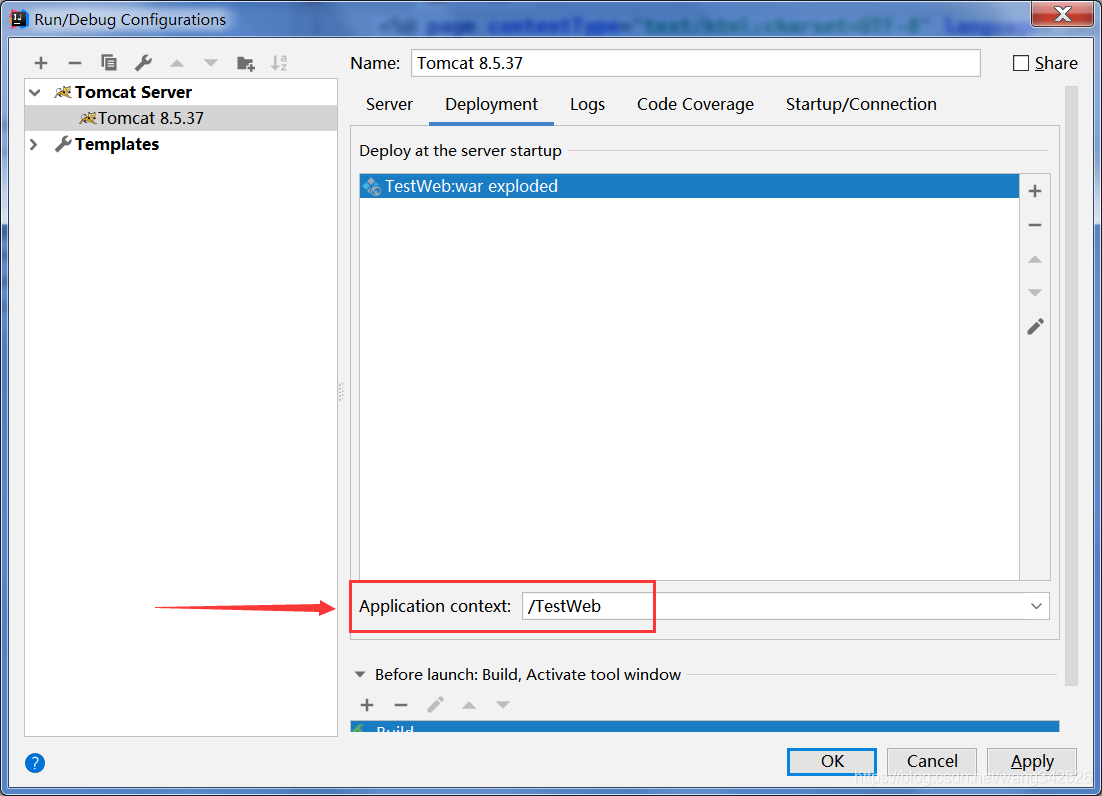Select Tomcat 8.5.37 in configuration tree

click(x=181, y=118)
